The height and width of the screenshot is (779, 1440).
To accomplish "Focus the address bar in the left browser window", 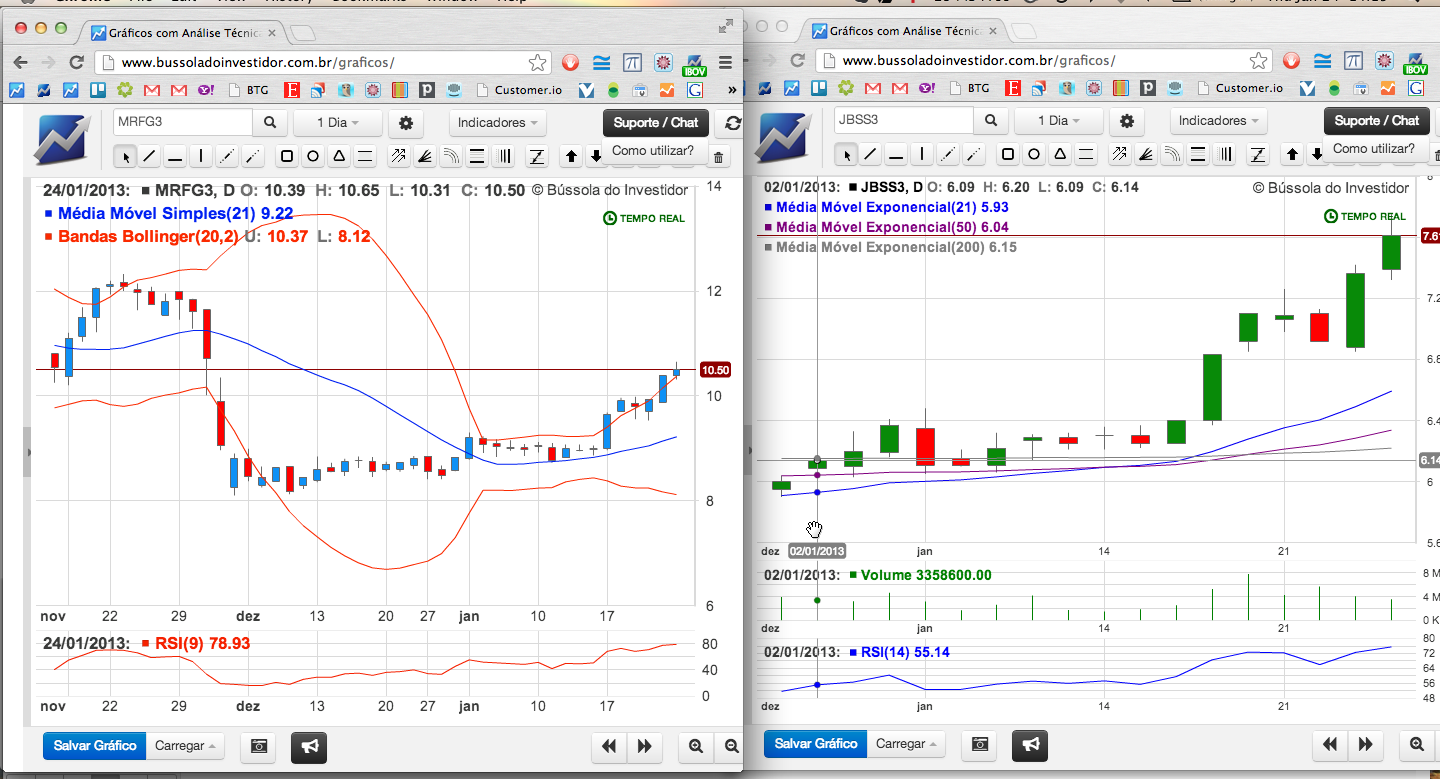I will 324,63.
